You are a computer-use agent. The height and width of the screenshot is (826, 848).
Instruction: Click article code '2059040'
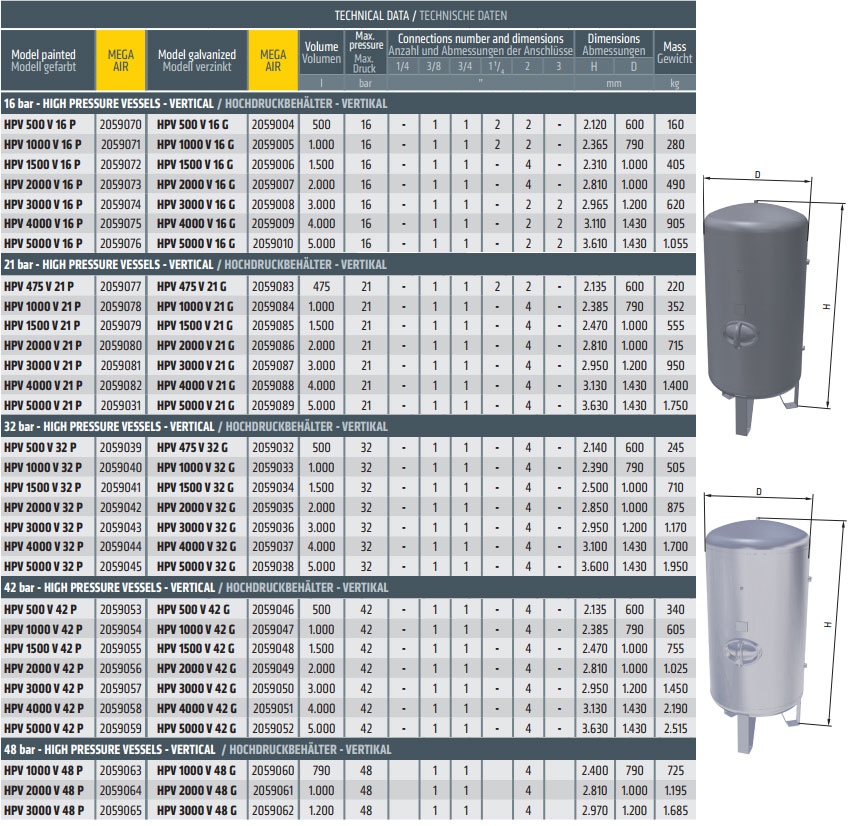point(121,467)
